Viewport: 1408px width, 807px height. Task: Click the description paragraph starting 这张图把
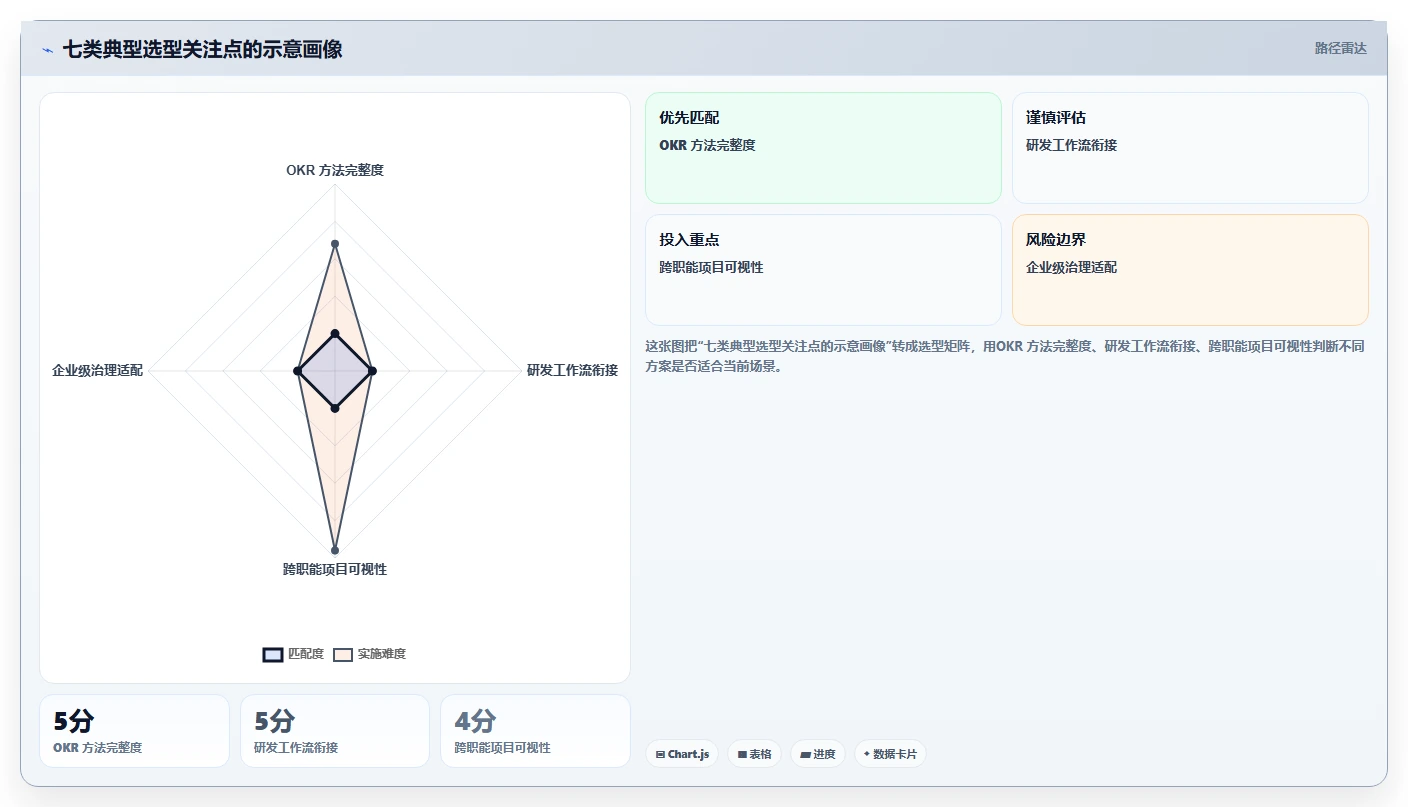(x=1005, y=356)
